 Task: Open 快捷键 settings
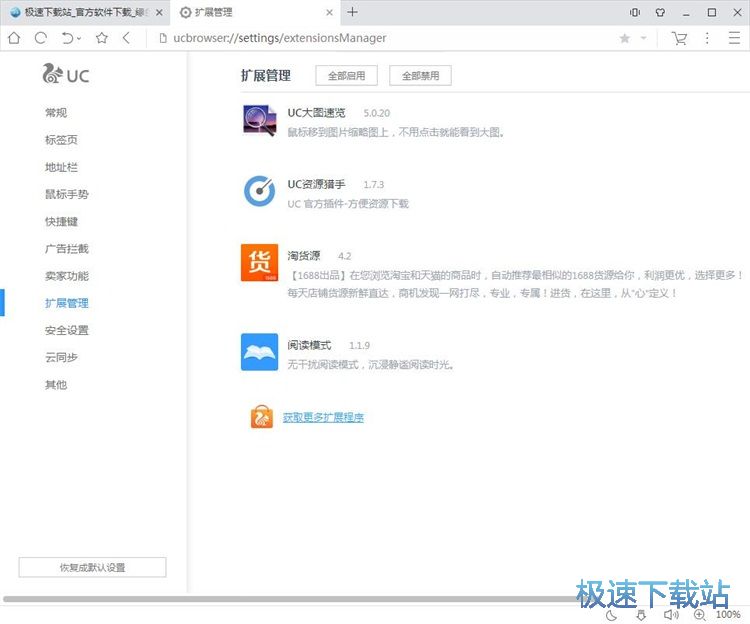coord(61,221)
